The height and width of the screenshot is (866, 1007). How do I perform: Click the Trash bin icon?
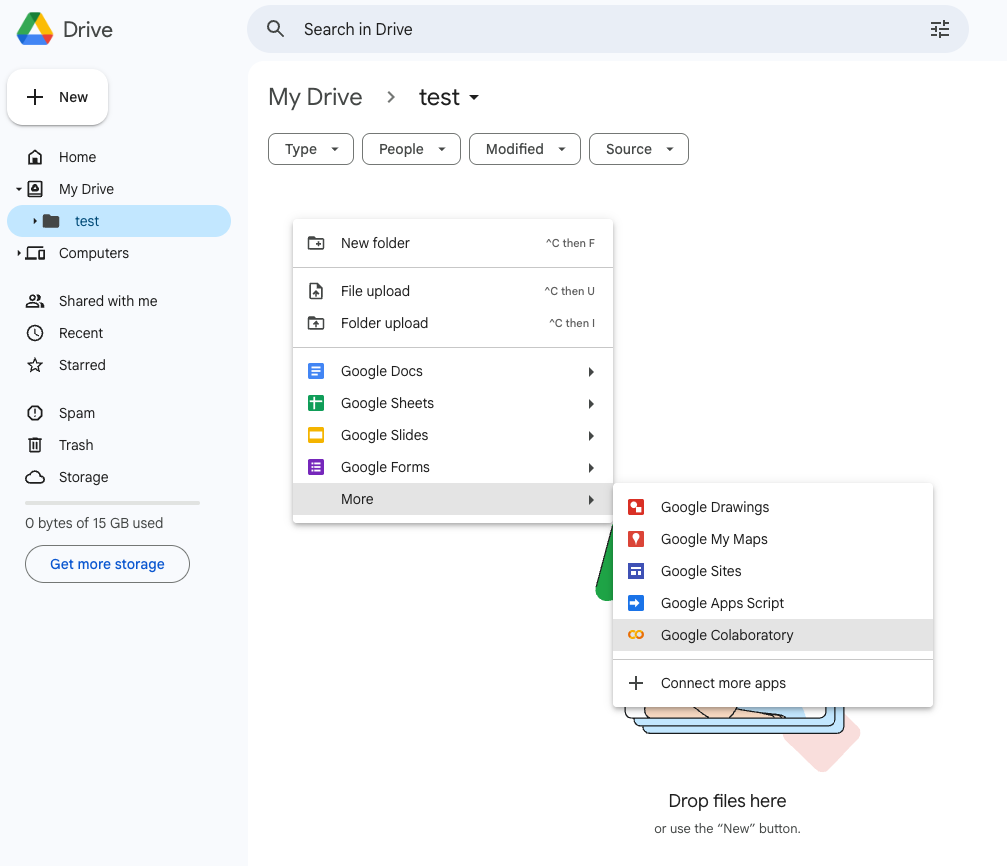click(x=35, y=445)
